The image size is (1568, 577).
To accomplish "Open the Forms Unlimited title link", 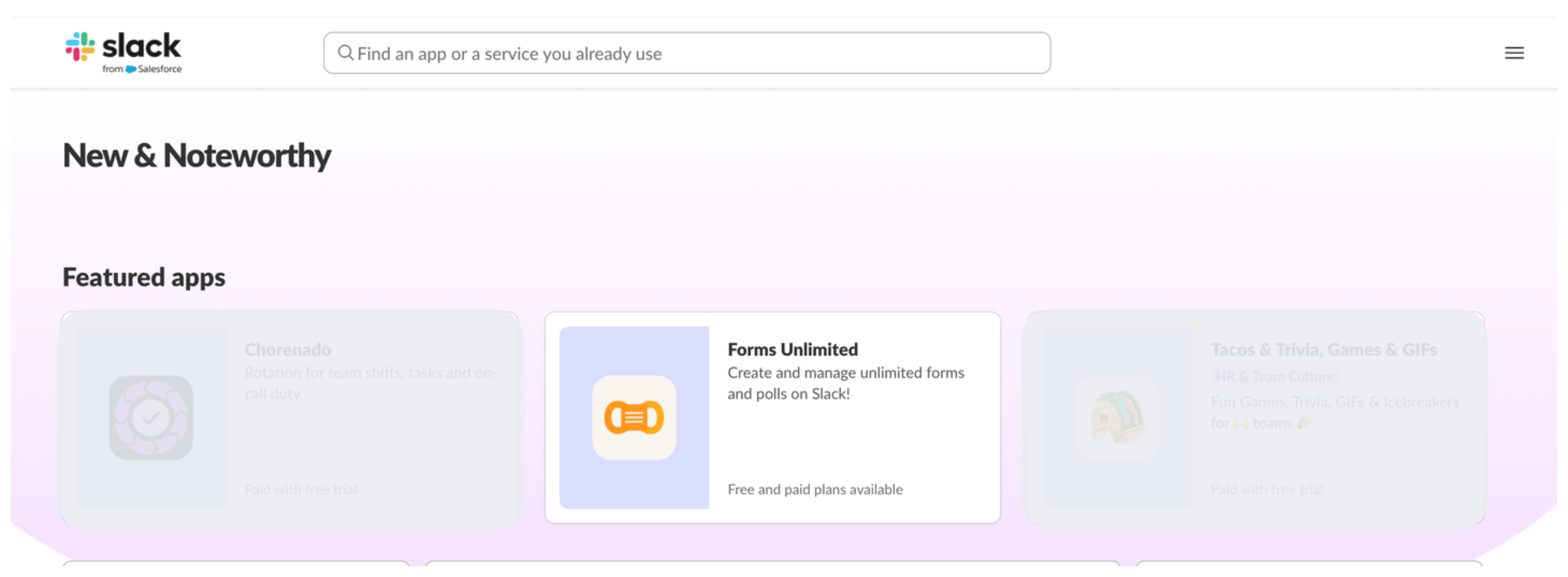I will 793,350.
